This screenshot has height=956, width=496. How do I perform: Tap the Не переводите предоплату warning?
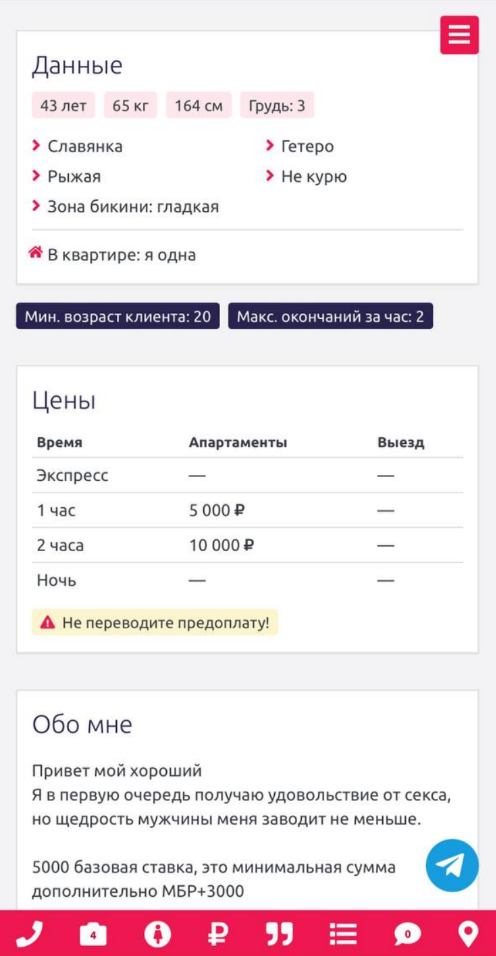155,622
